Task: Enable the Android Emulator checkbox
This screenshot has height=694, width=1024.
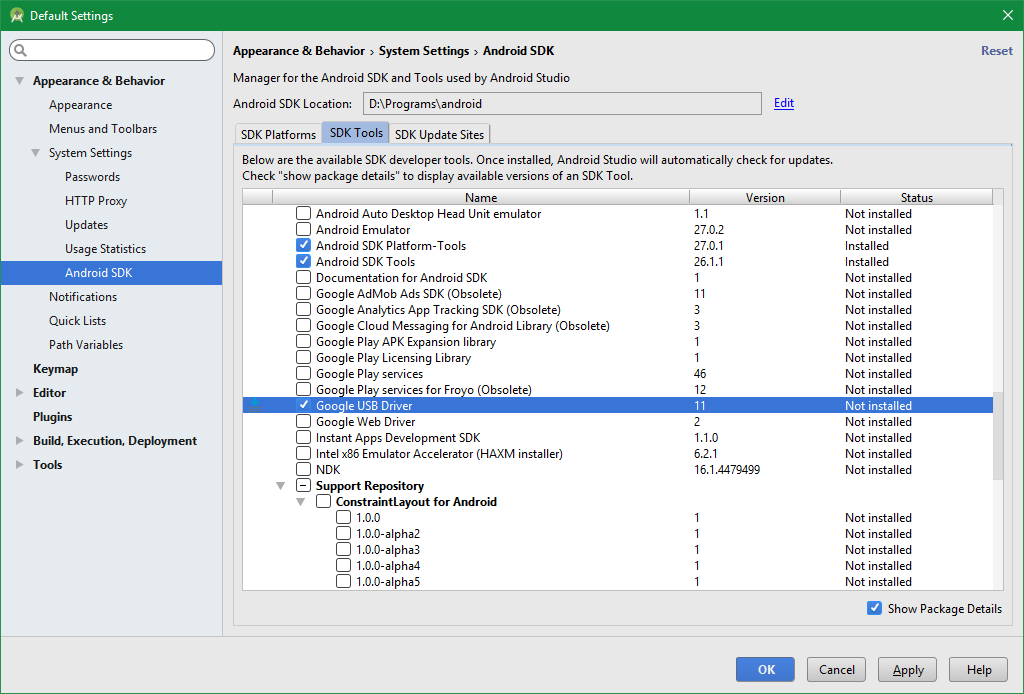Action: tap(303, 229)
